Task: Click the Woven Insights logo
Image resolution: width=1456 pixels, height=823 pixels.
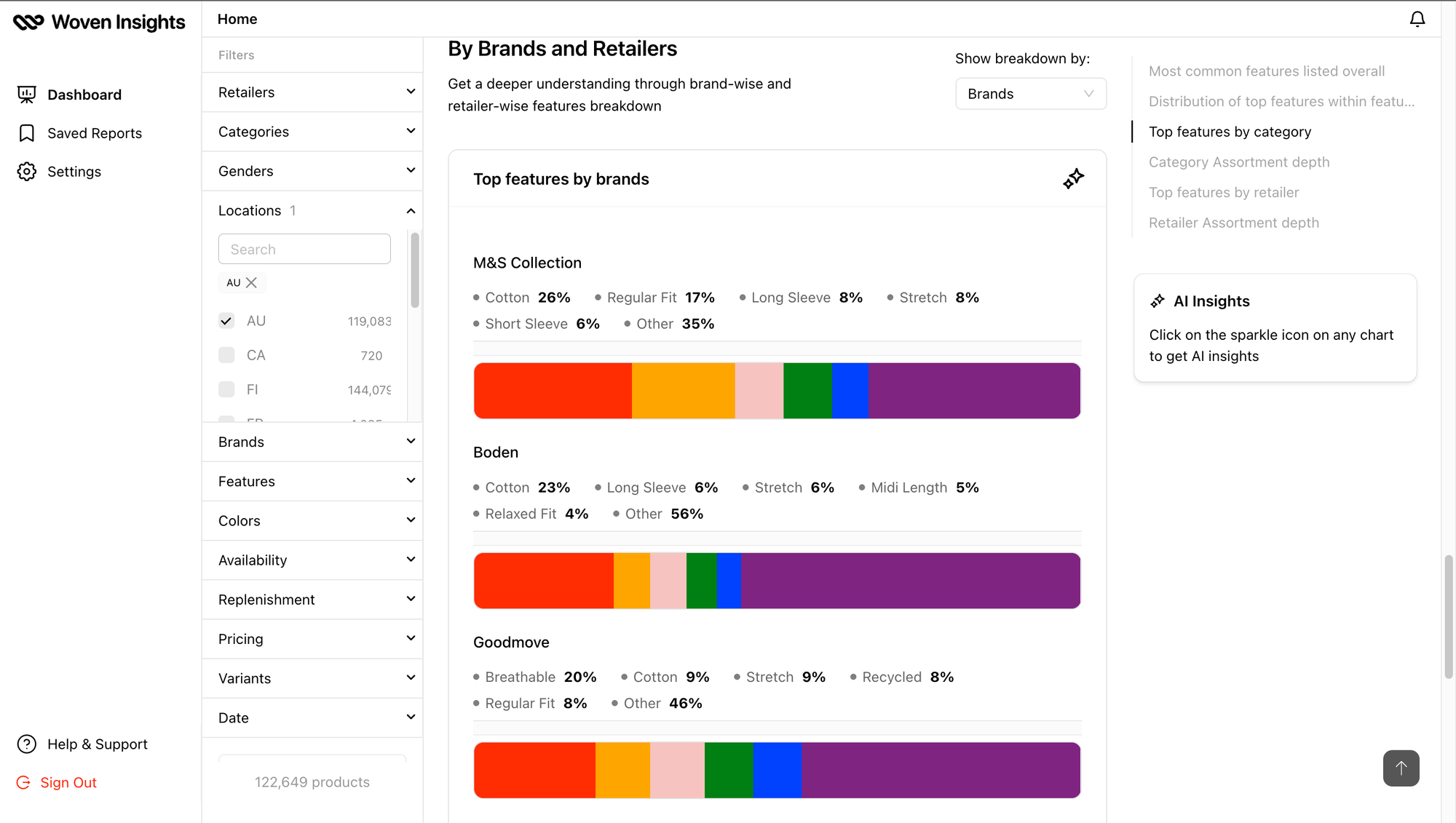Action: coord(99,22)
